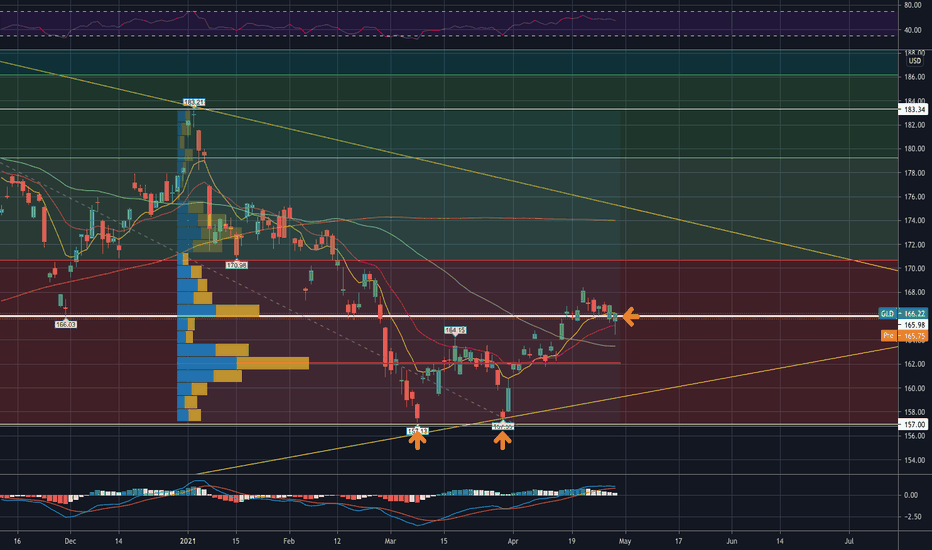Click the Jun label on time axis
The image size is (932, 550).
(732, 541)
